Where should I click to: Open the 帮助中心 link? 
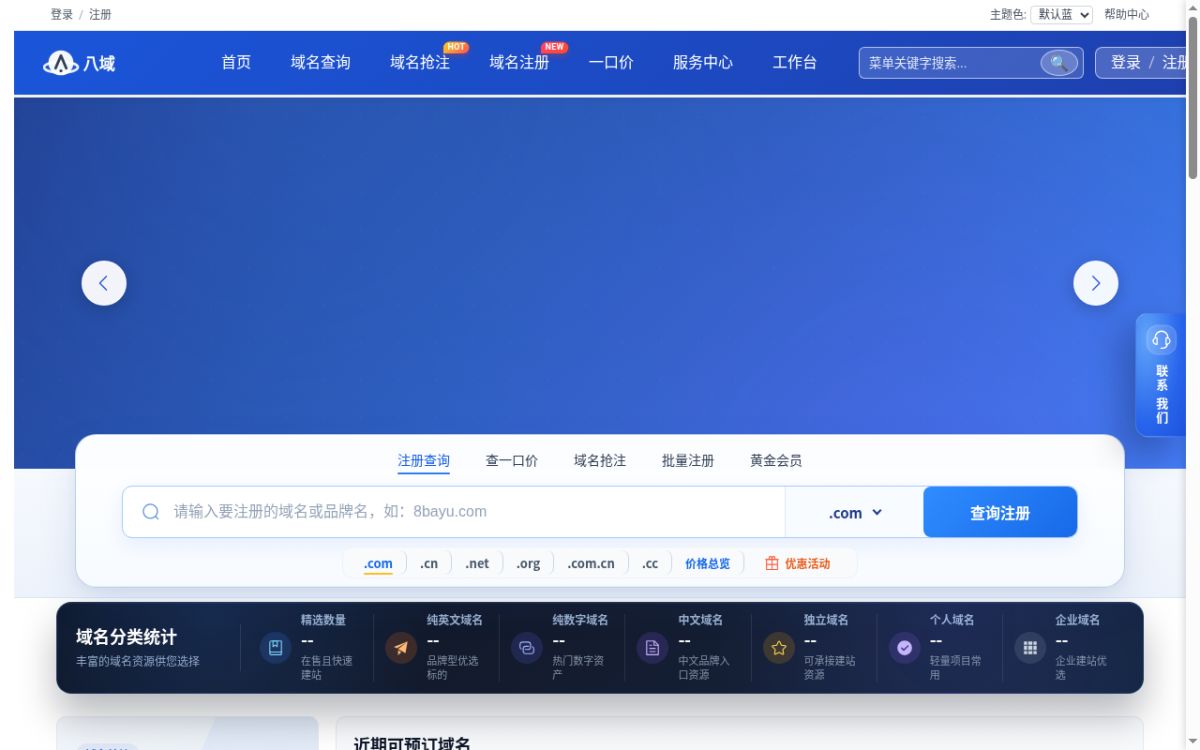(x=1127, y=15)
